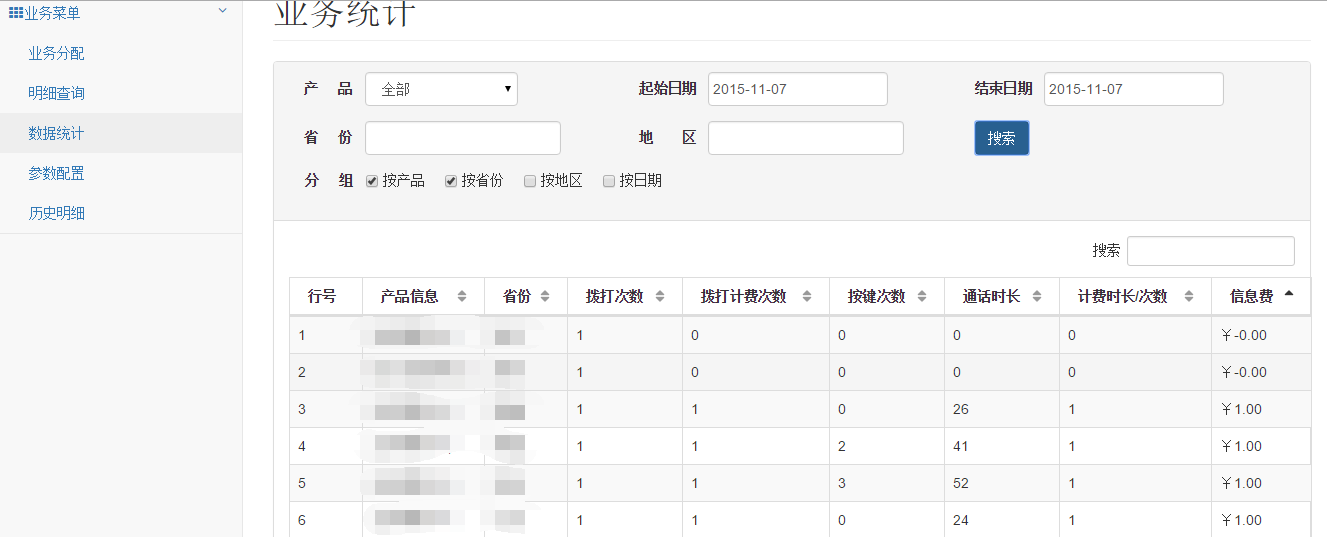Screen dimensions: 1327x537
Task: Click the grid icon beside 业务菜单
Action: [15, 13]
